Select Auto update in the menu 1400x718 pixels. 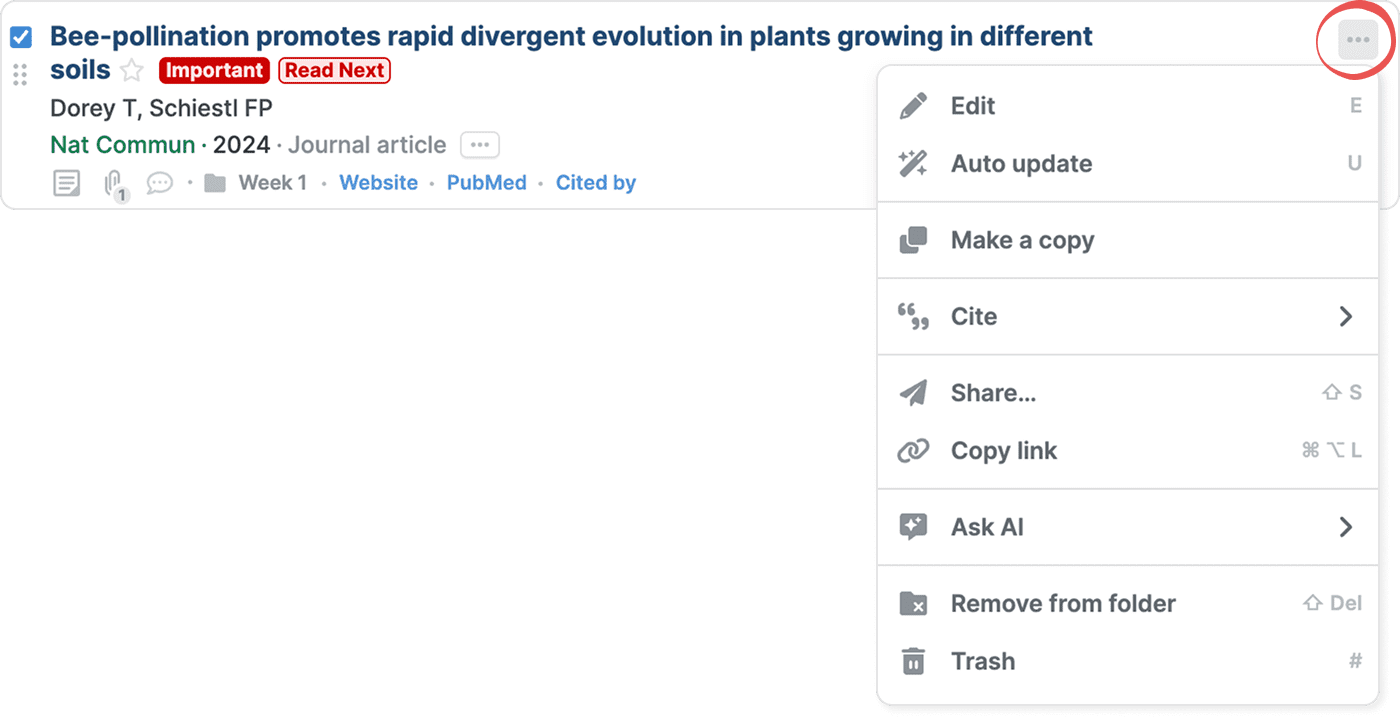click(1020, 164)
